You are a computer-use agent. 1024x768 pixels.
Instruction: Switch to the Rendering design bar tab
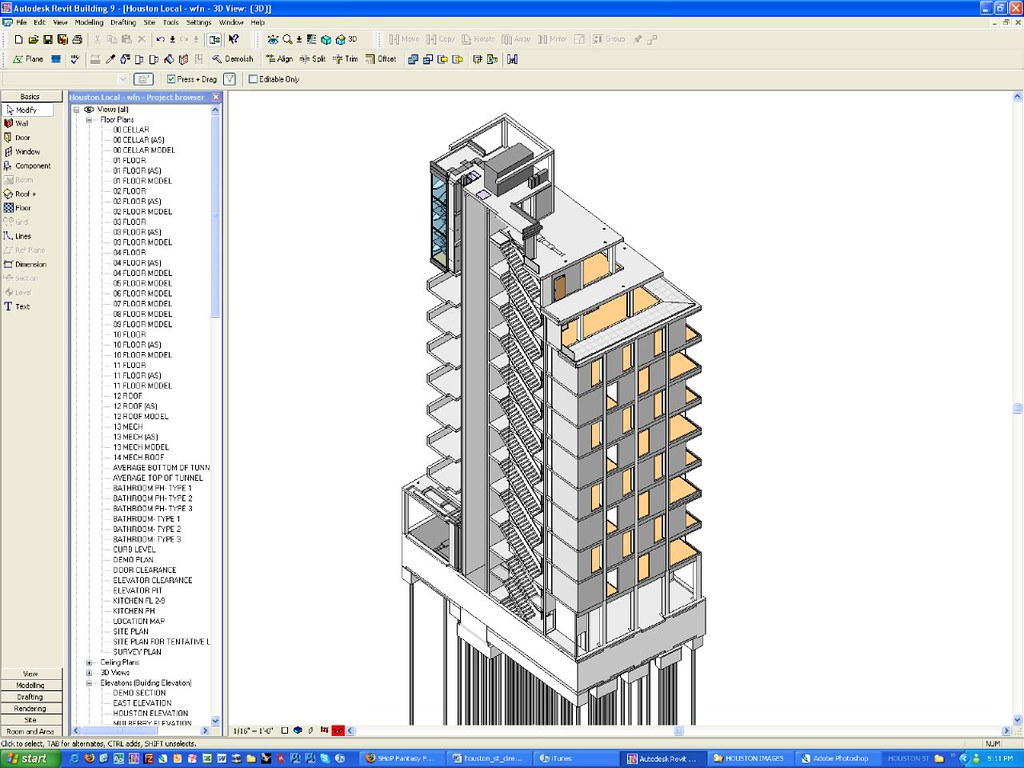coord(30,708)
